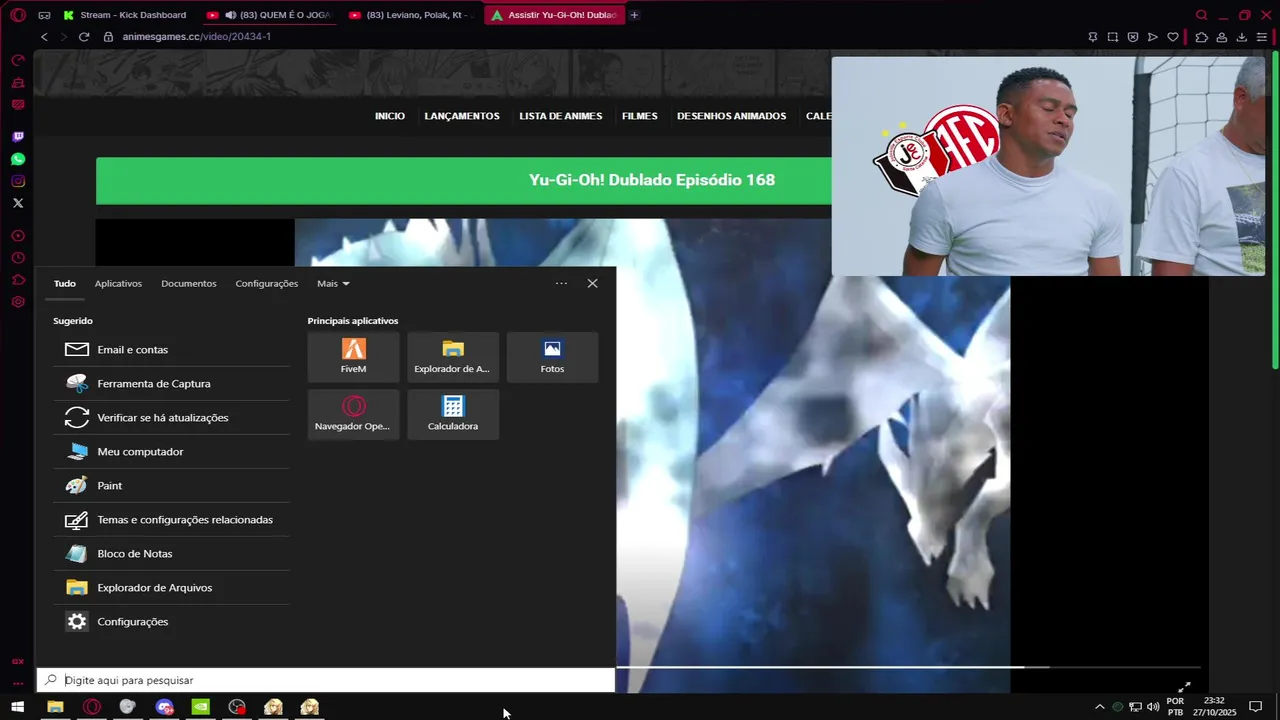The width and height of the screenshot is (1280, 720).
Task: Open a new browser tab
Action: tap(634, 15)
